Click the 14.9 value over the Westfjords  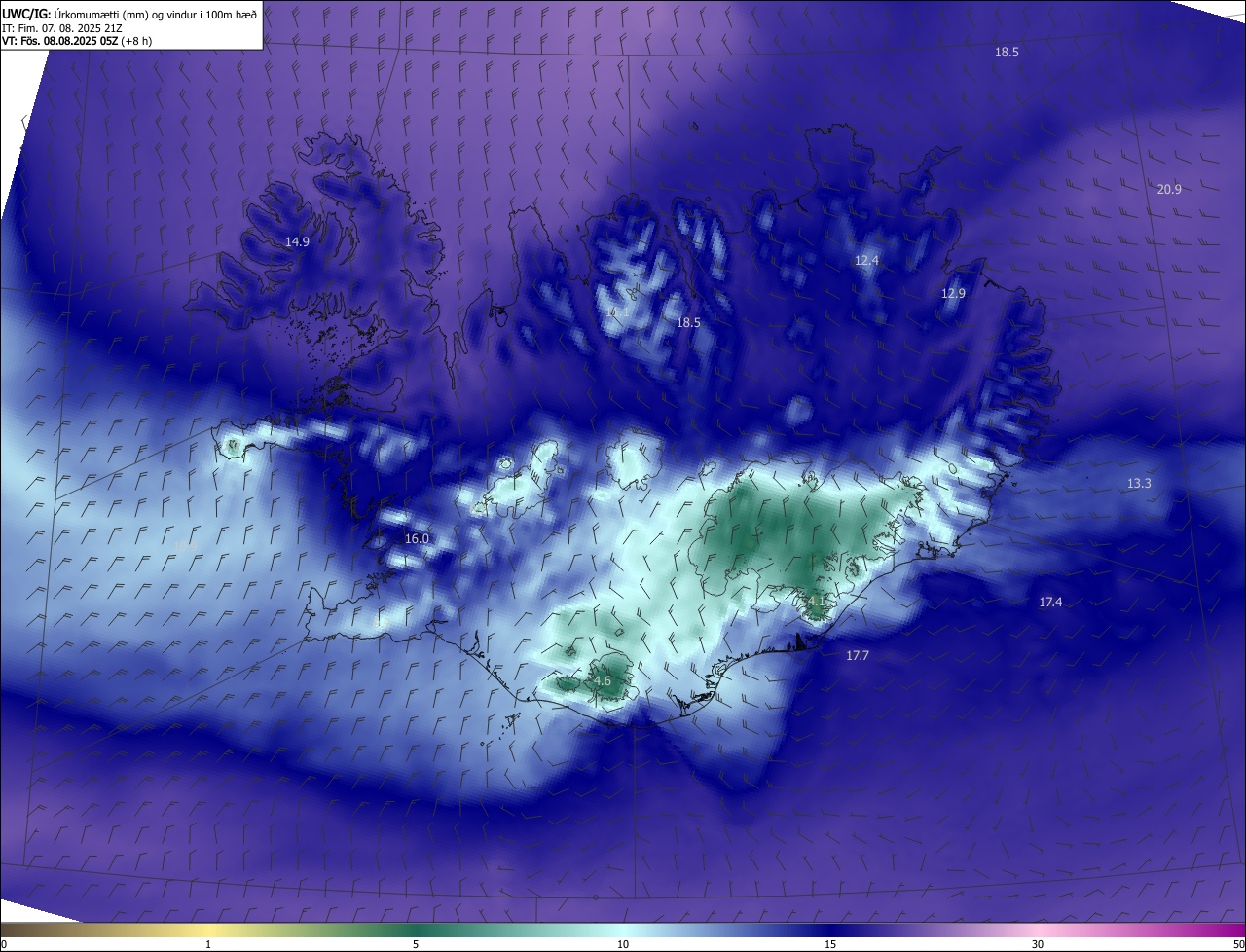(x=297, y=242)
